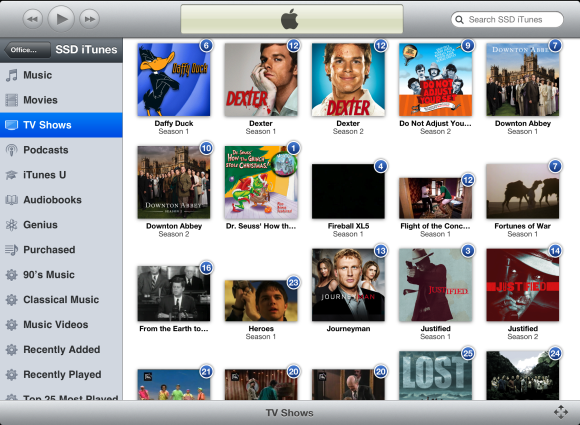The height and width of the screenshot is (425, 580).
Task: Click the badge 16 on From the Earth
Action: coord(206,267)
